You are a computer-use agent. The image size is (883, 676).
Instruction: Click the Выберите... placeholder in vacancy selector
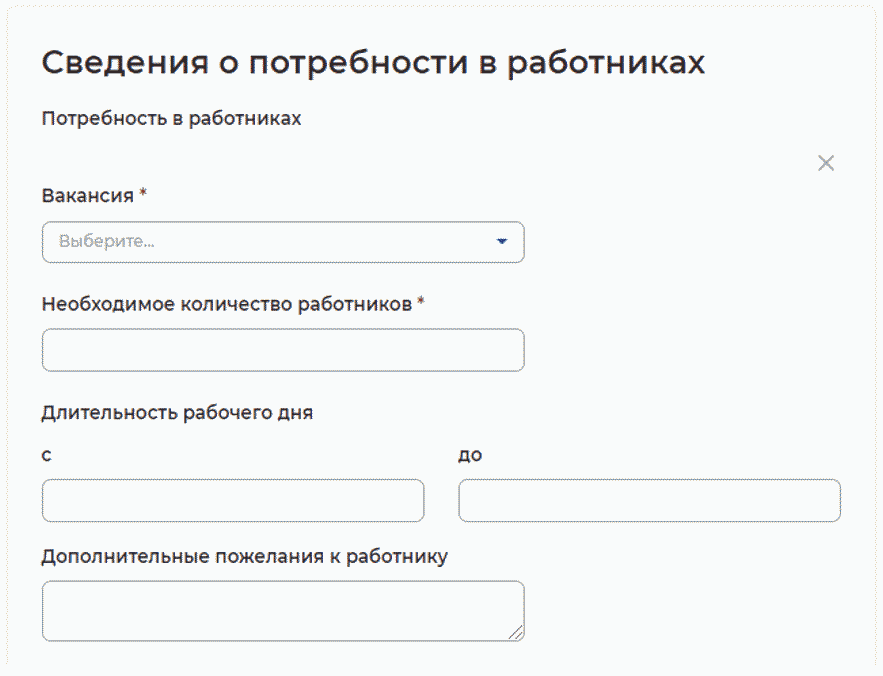107,242
